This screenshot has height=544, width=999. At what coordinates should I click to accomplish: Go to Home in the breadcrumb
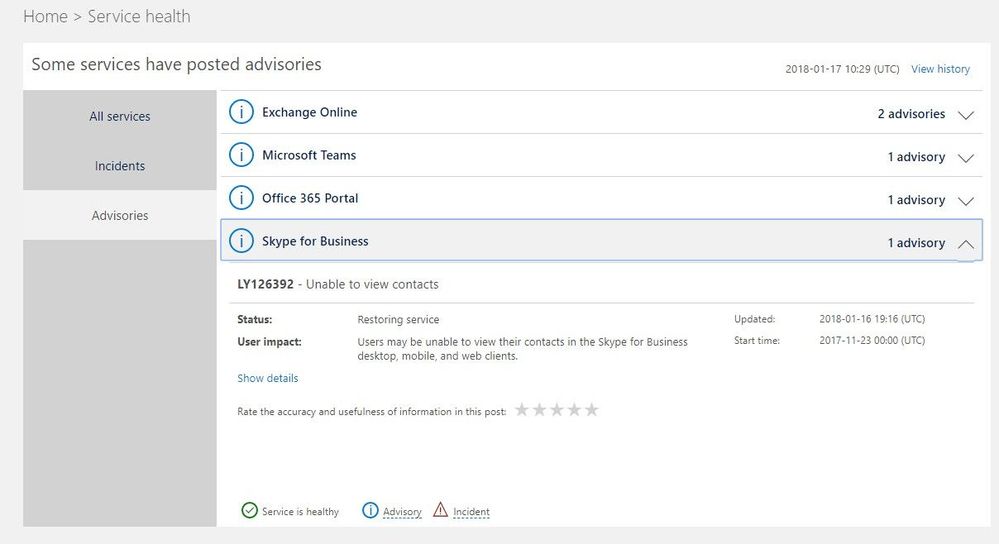coord(45,17)
